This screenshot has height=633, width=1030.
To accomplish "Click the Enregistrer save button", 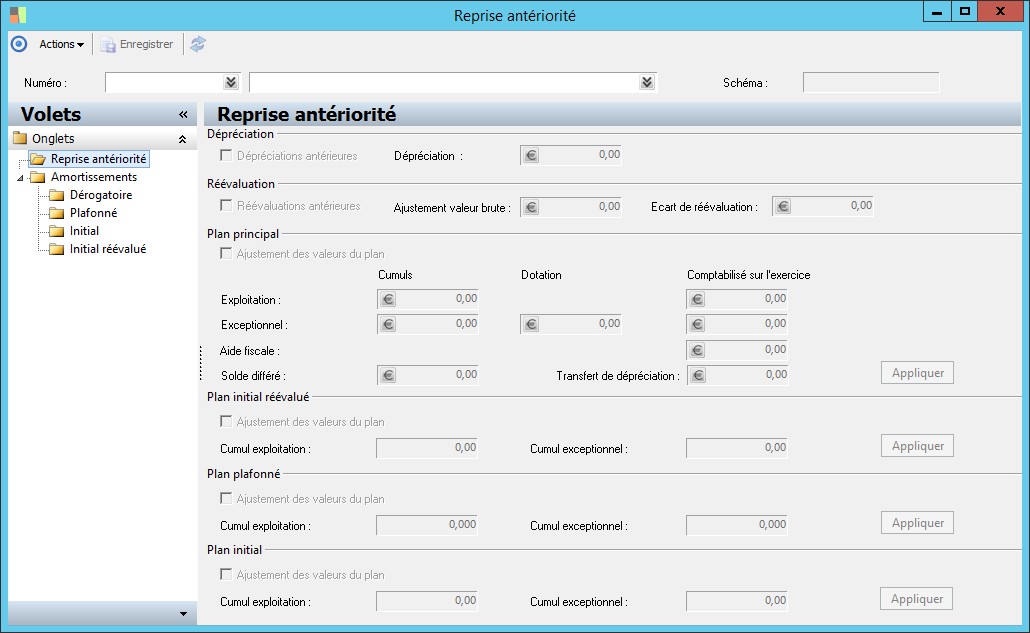I will coord(137,44).
